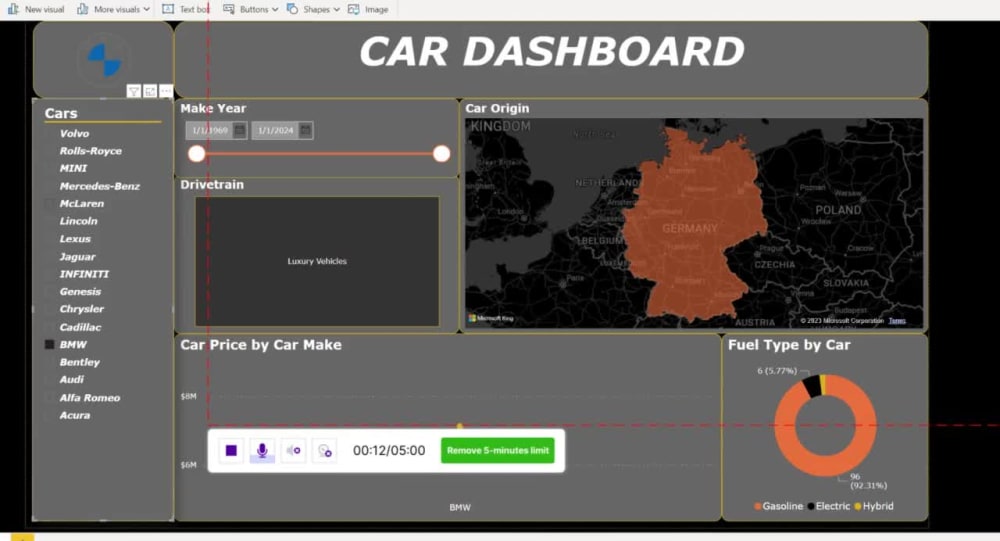The height and width of the screenshot is (541, 1000).
Task: Click the filter icon on the logo visual
Action: pyautogui.click(x=133, y=91)
